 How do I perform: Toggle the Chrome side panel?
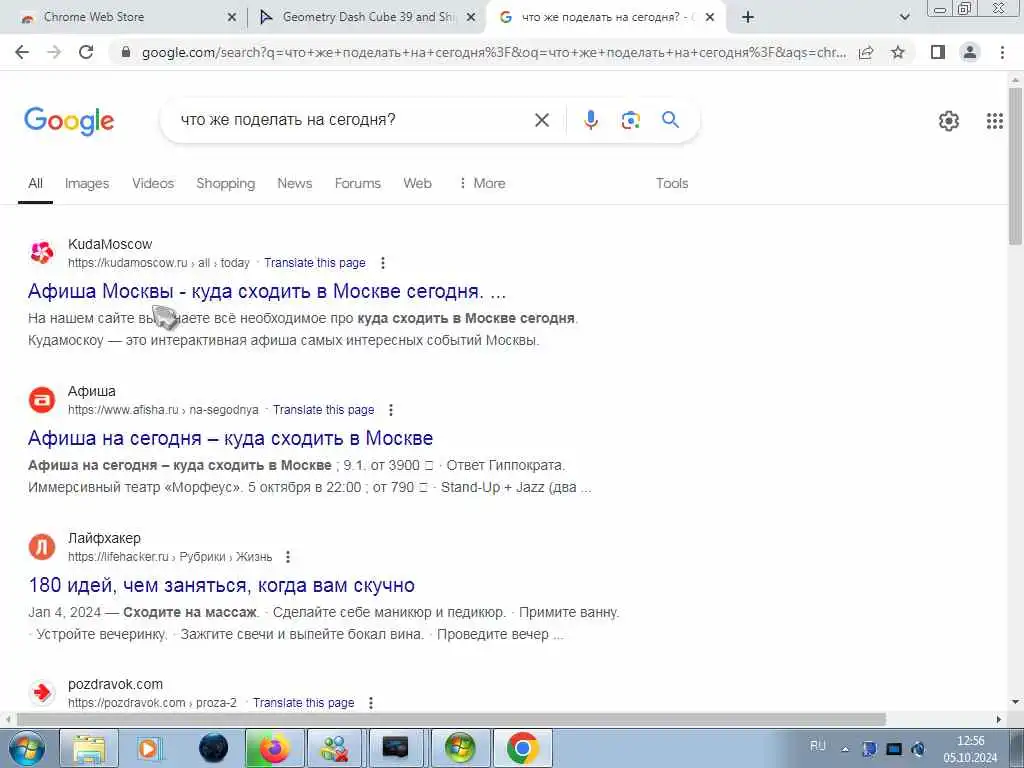(x=938, y=52)
